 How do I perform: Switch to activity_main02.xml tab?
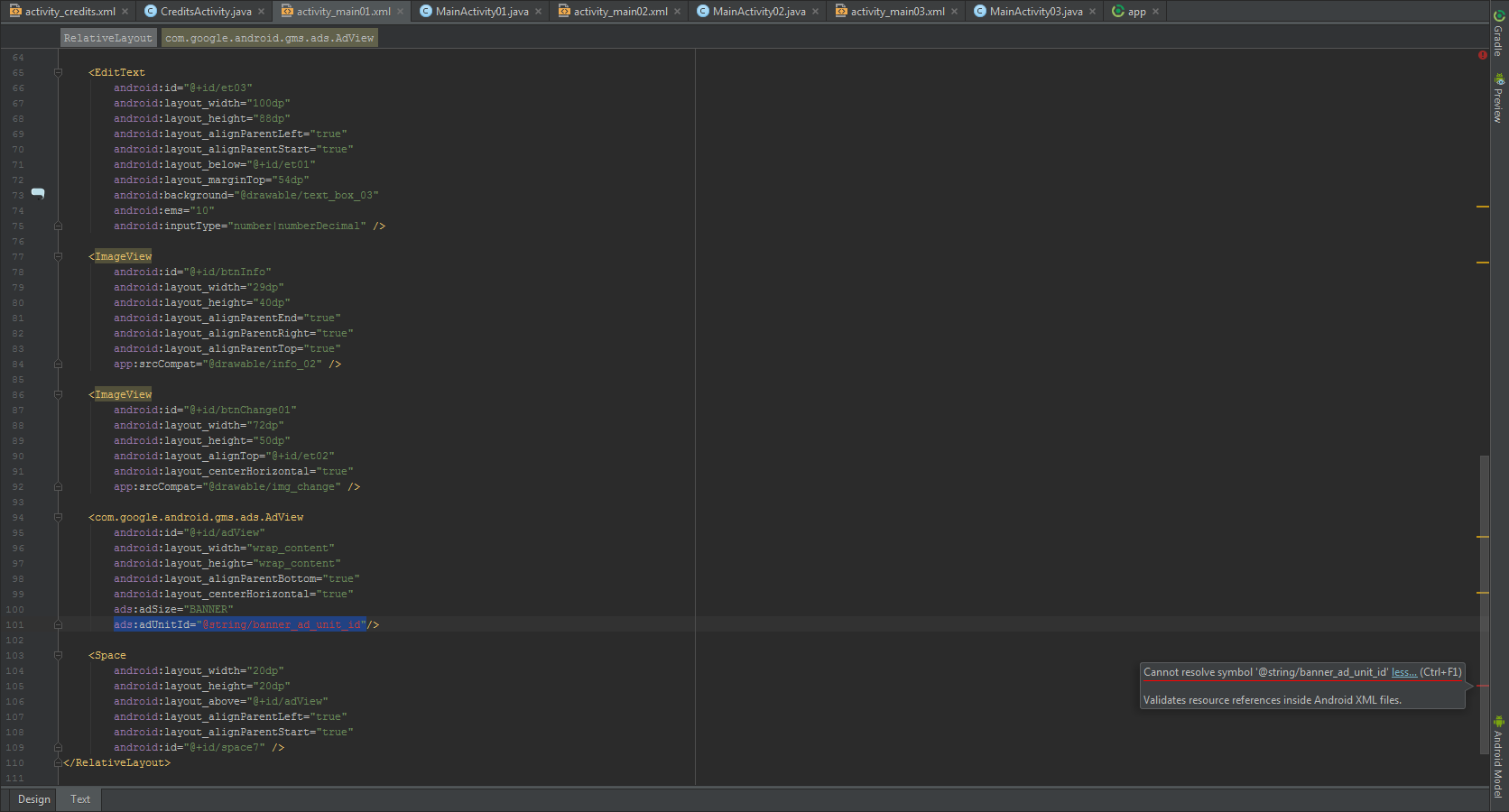click(621, 12)
